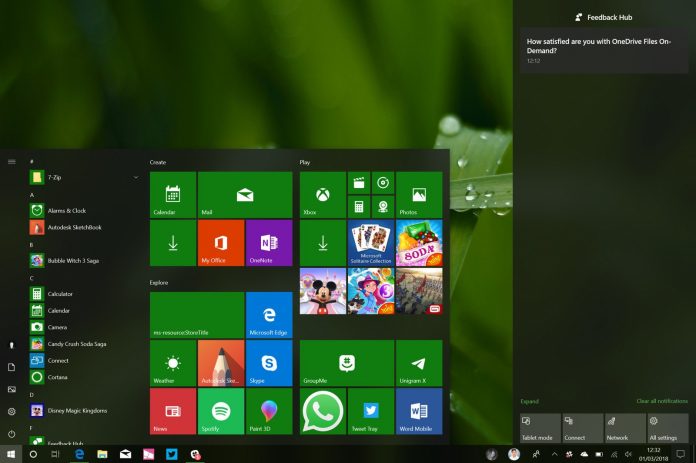Launch Microsoft Edge tile in Explore group
Viewport: 696px width, 463px height.
[268, 315]
